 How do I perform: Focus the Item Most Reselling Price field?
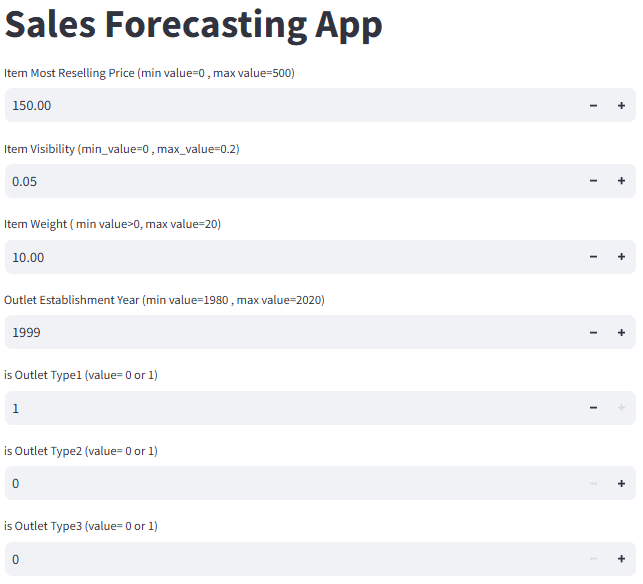coord(292,105)
